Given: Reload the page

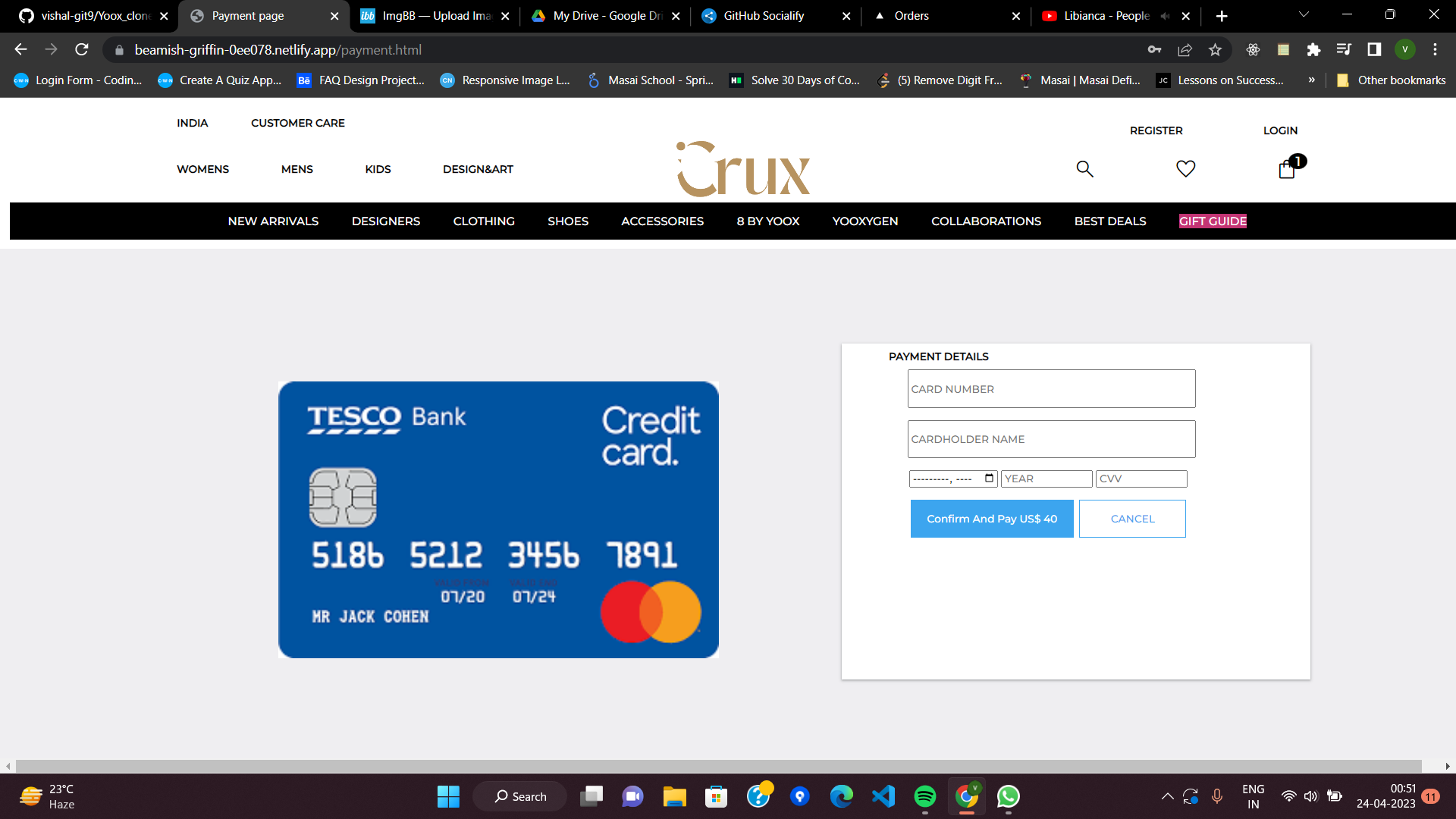Looking at the screenshot, I should point(82,50).
